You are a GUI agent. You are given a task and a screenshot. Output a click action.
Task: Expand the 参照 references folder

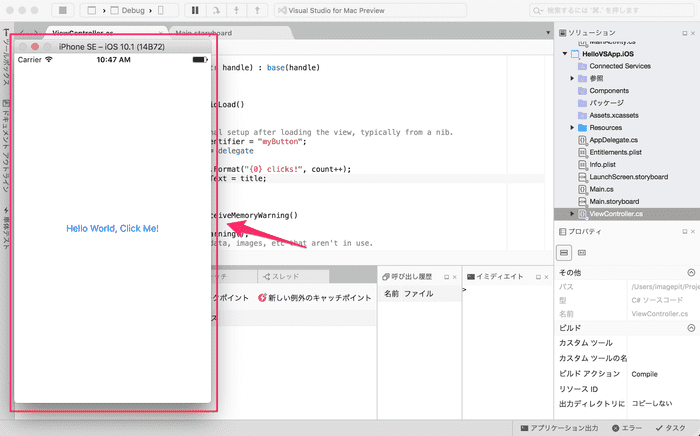[x=571, y=78]
